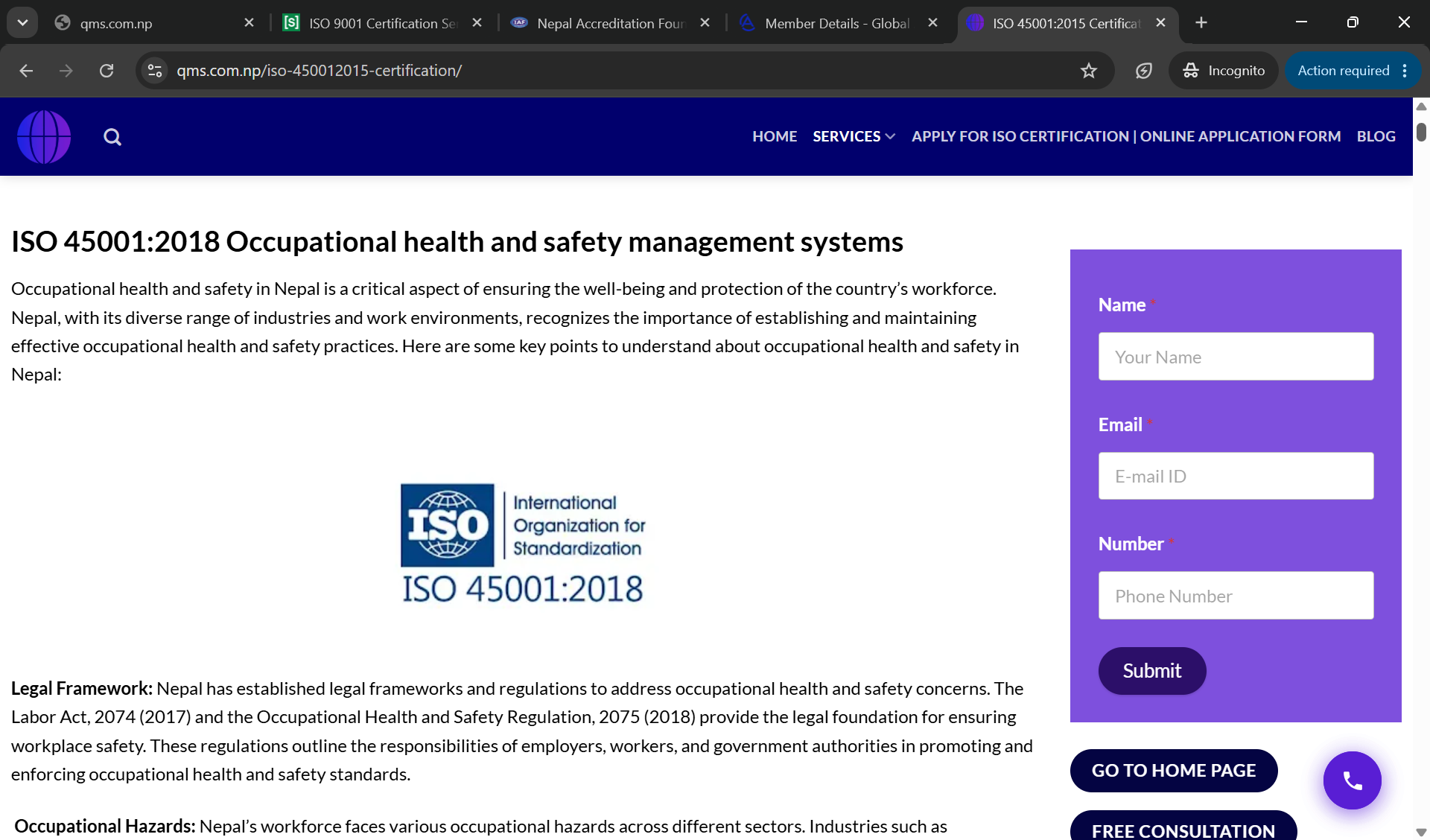Go forward to the next page

66,71
